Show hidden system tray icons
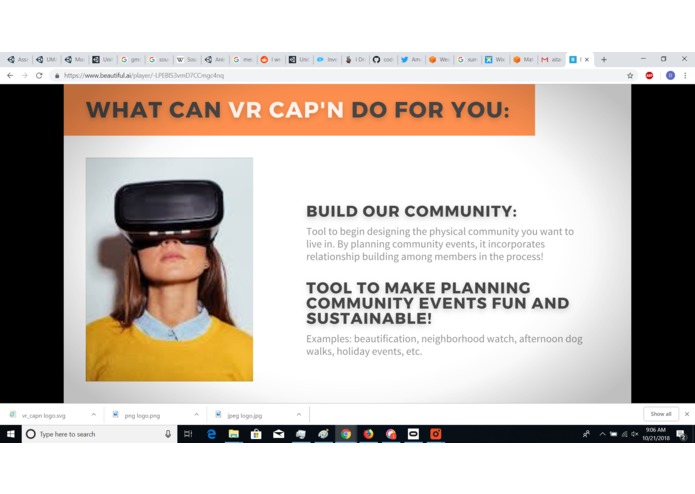The image size is (695, 494). coord(602,434)
